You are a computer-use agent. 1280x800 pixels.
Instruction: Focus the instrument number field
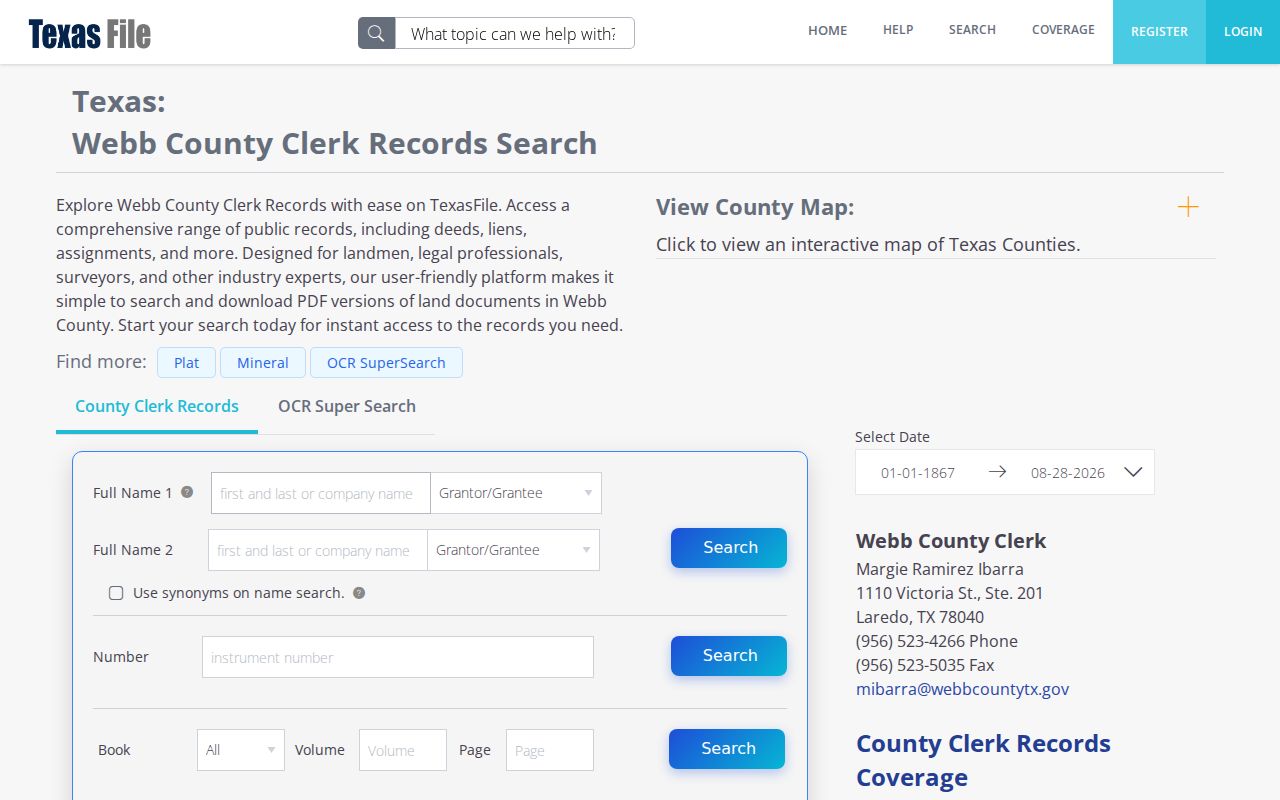point(398,657)
